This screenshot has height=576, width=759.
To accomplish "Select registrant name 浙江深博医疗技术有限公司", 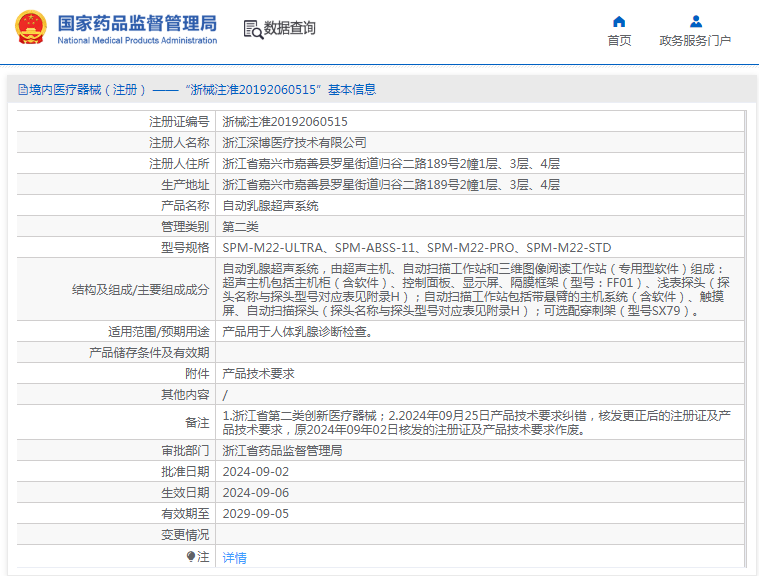I will tap(294, 142).
